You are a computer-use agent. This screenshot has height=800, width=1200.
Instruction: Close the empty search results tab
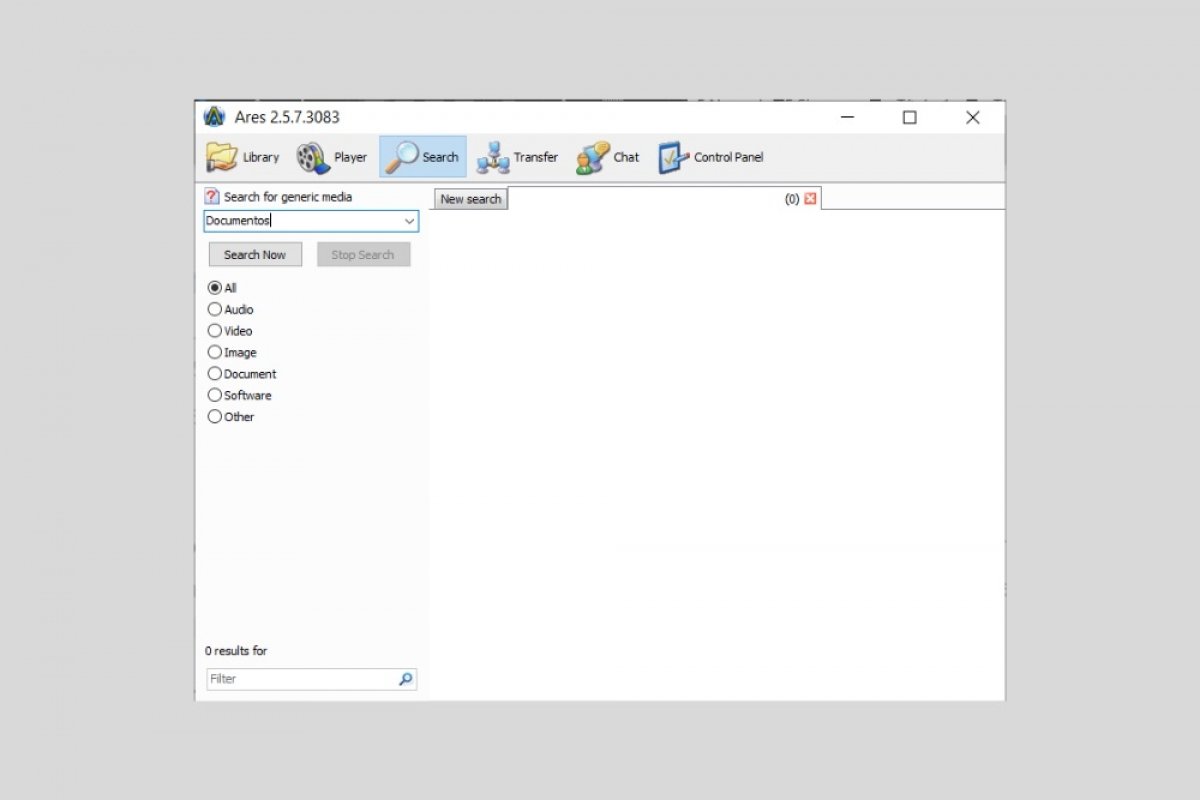[x=810, y=199]
